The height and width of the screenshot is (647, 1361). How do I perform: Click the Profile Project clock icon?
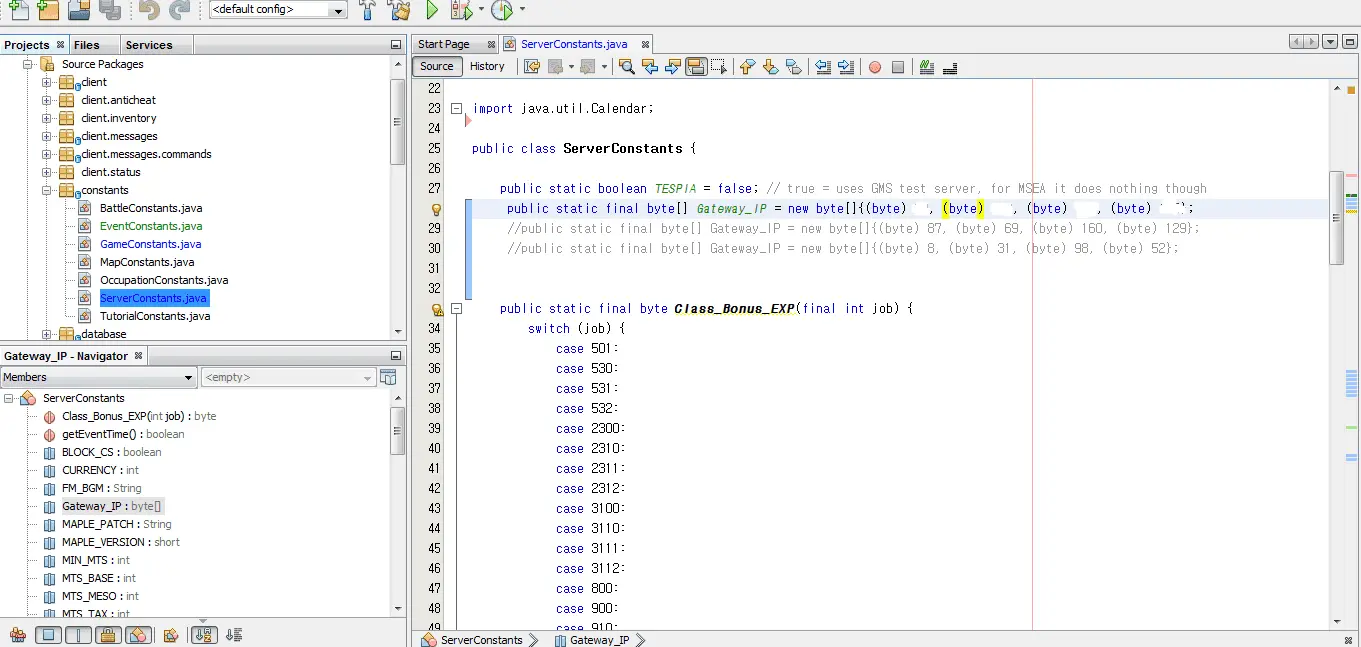coord(501,10)
